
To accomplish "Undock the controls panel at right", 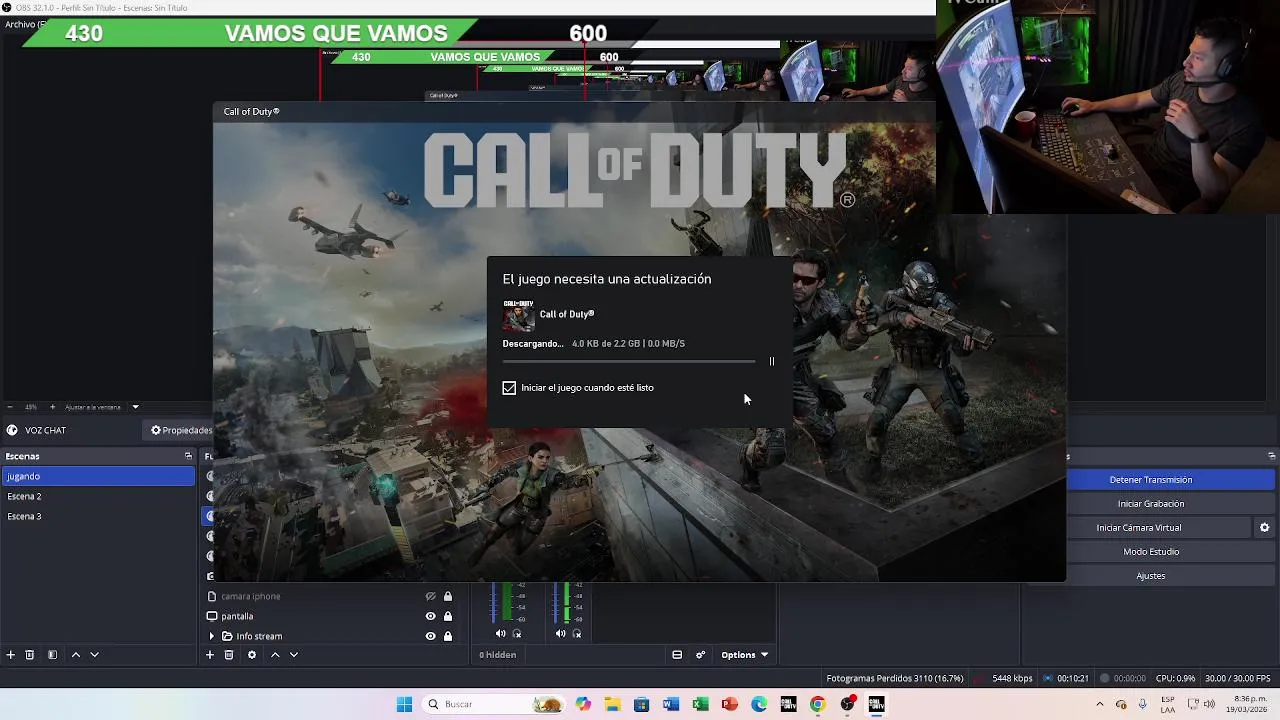I will click(x=1271, y=456).
